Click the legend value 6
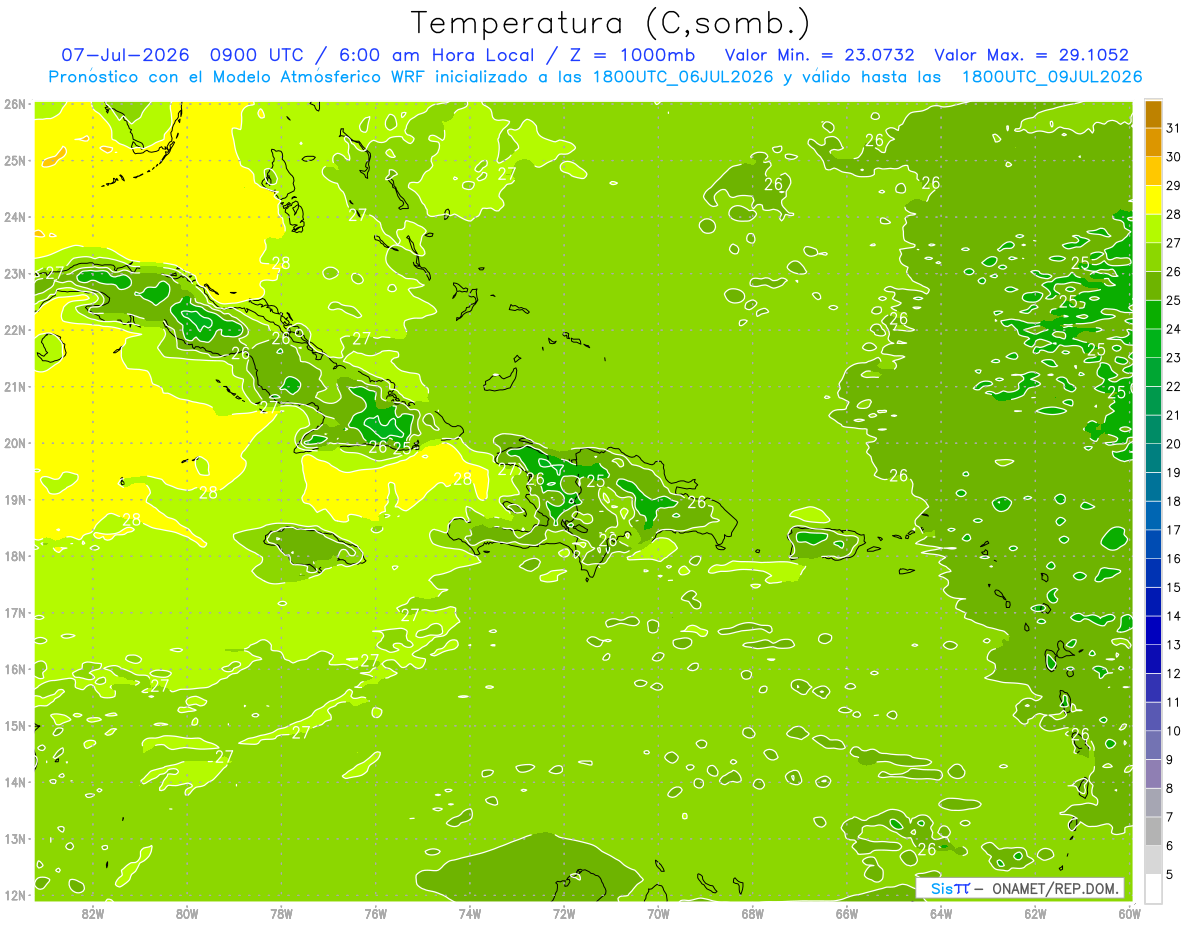 pos(1170,846)
